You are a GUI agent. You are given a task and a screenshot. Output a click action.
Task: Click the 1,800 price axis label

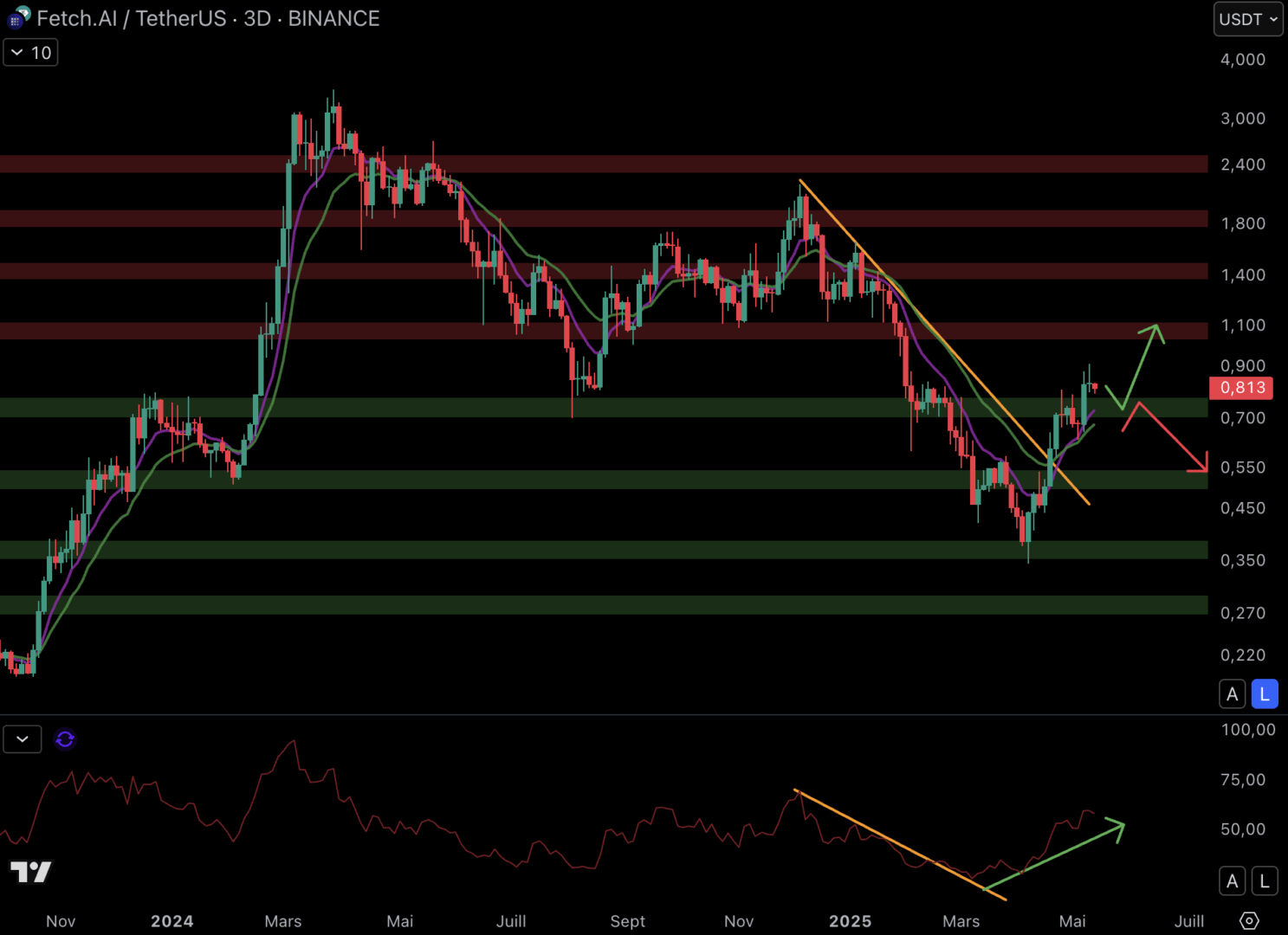pyautogui.click(x=1243, y=223)
